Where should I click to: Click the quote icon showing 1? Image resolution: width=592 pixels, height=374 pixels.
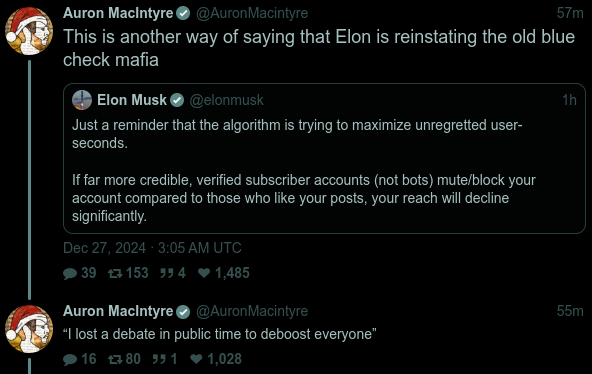159,359
